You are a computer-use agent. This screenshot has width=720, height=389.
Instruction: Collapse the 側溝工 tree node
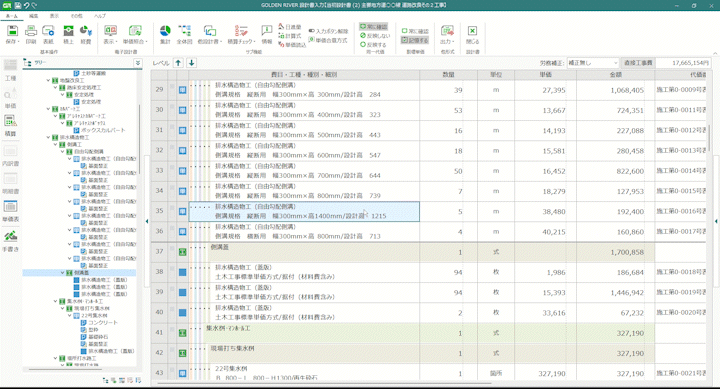pos(56,144)
